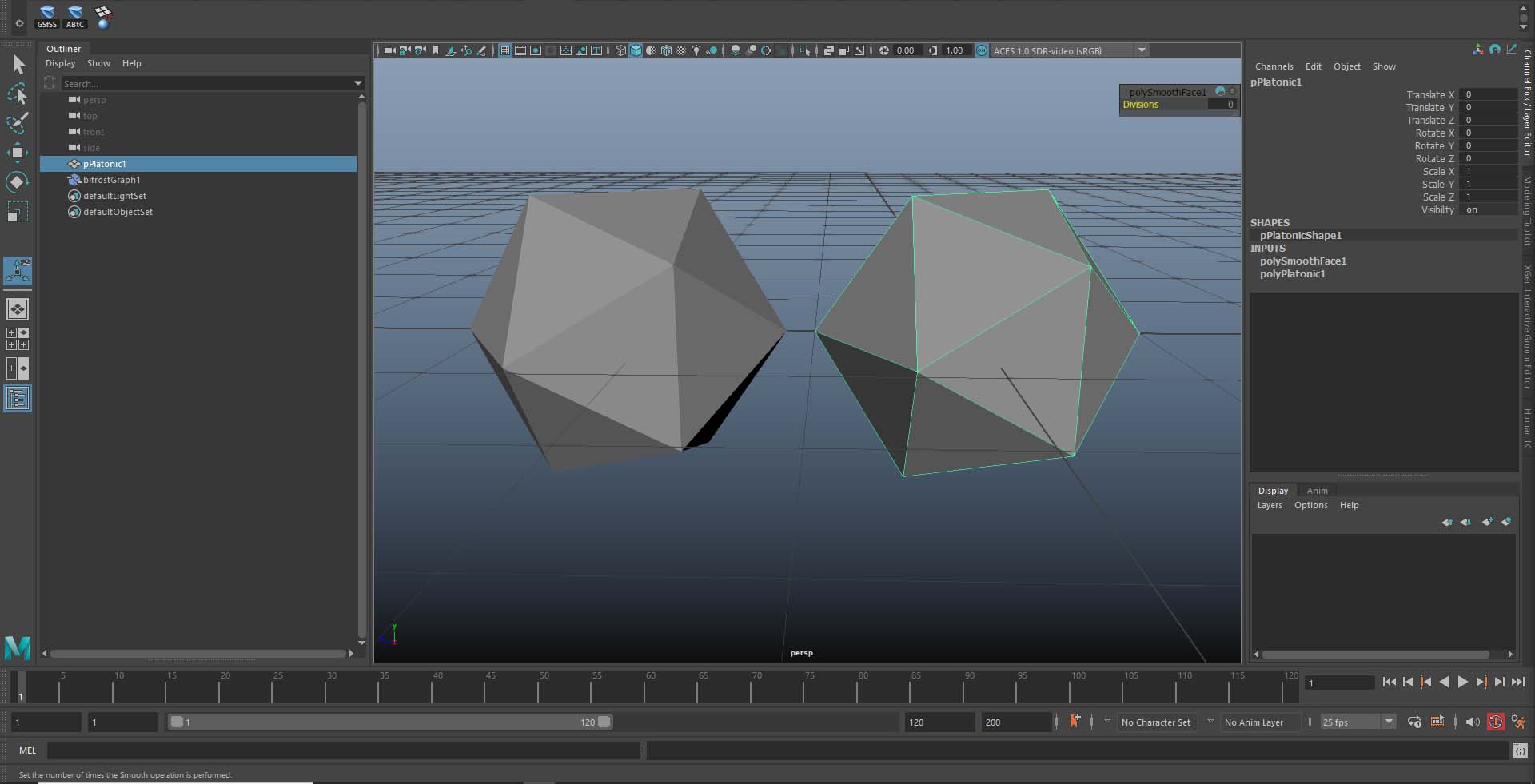This screenshot has height=784, width=1535.
Task: Activate the Lasso selection tool
Action: [18, 94]
